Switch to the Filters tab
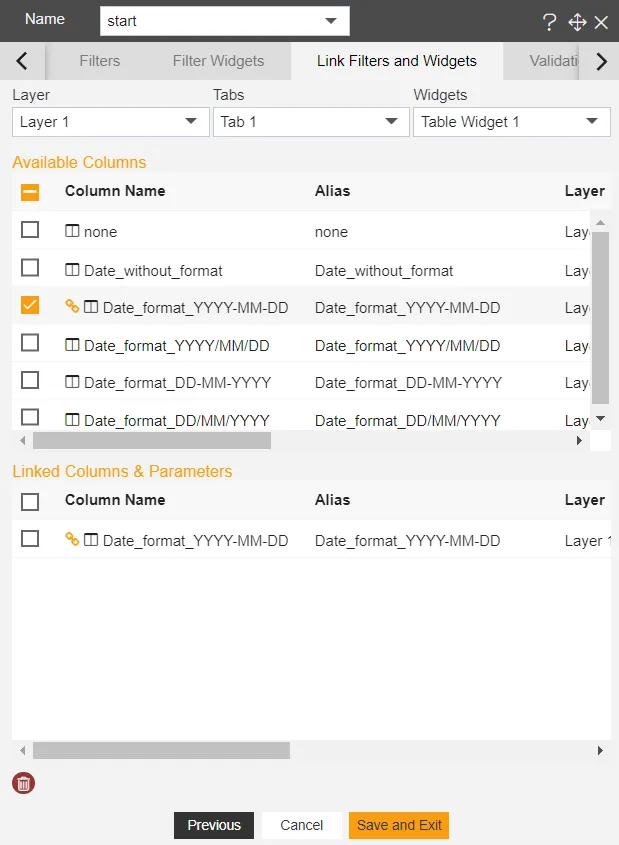619x845 pixels. 100,61
